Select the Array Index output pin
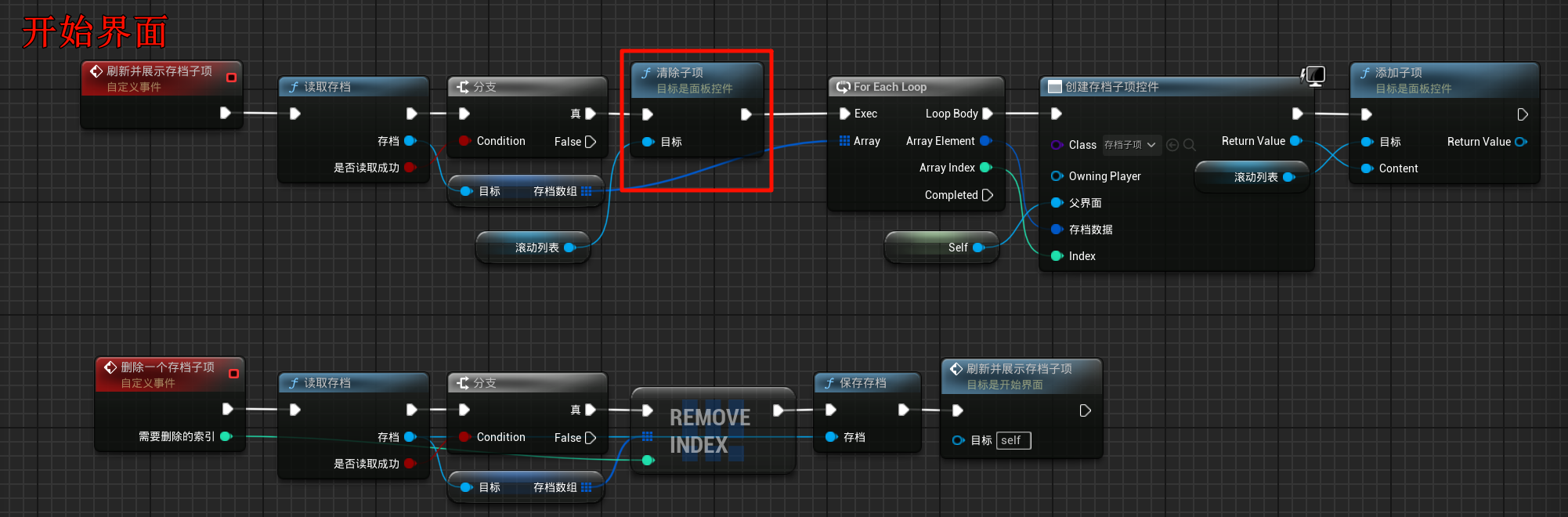This screenshot has width=1568, height=517. [986, 168]
